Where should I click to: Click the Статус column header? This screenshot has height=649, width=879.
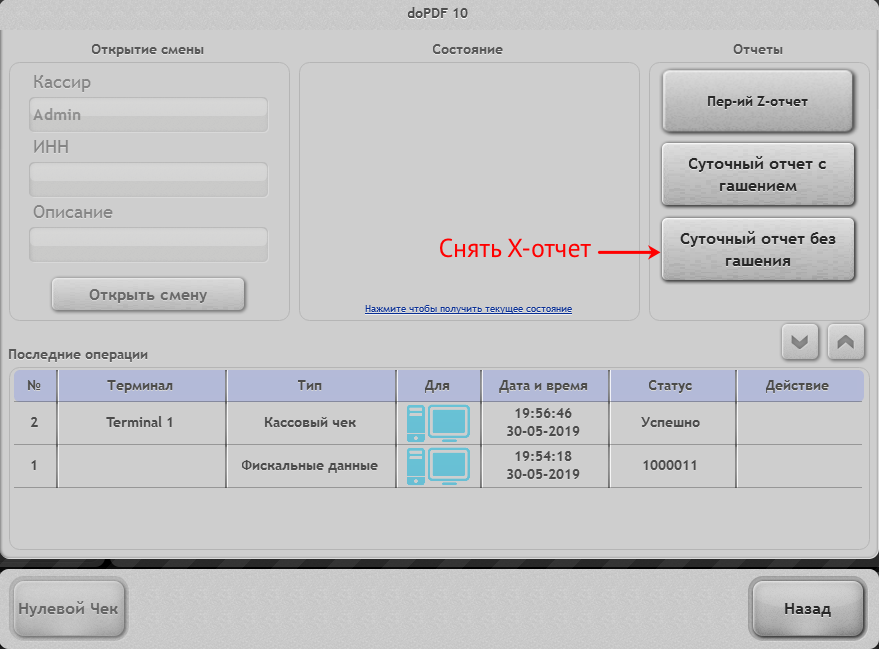(x=672, y=386)
